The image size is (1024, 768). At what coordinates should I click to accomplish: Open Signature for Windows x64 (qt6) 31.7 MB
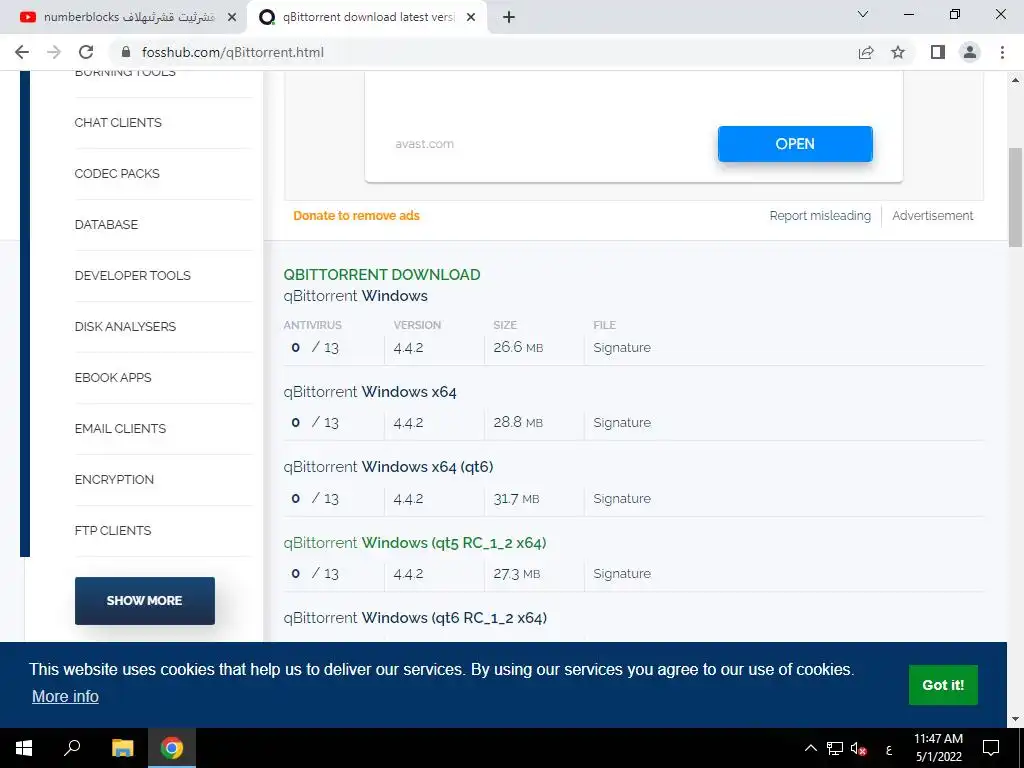(x=622, y=498)
